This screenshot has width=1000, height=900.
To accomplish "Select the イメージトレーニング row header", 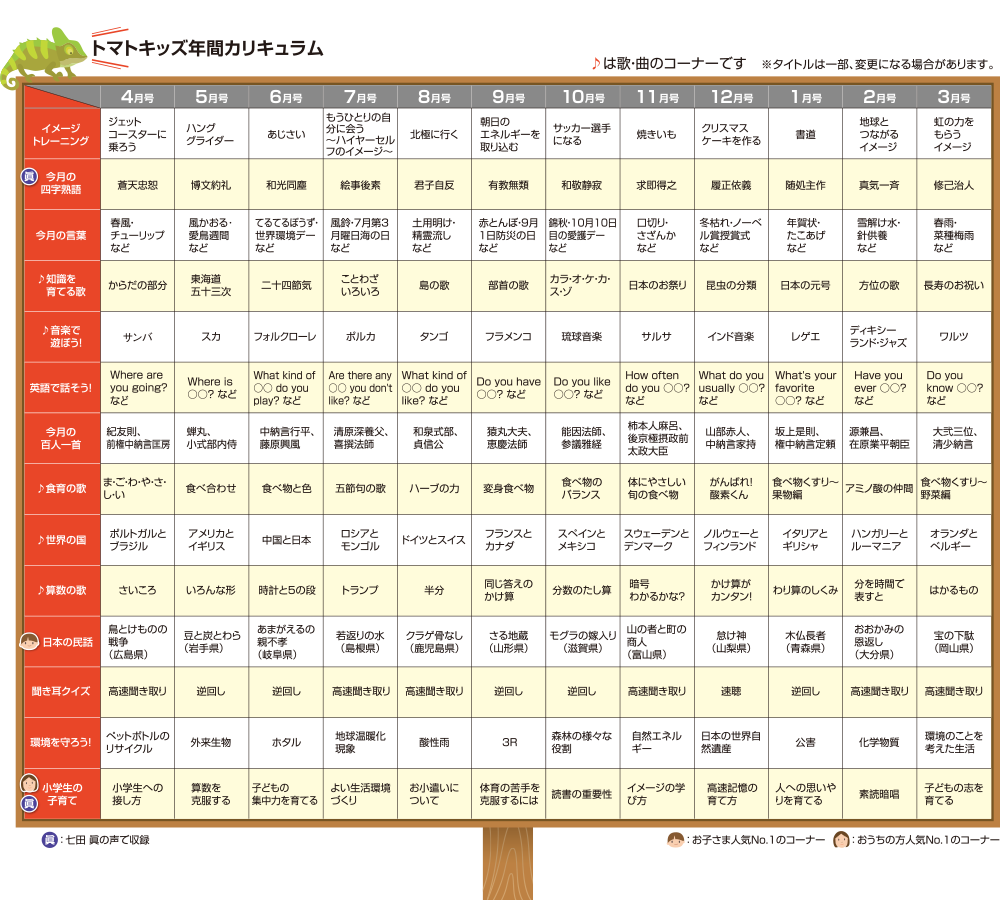I will pos(62,134).
